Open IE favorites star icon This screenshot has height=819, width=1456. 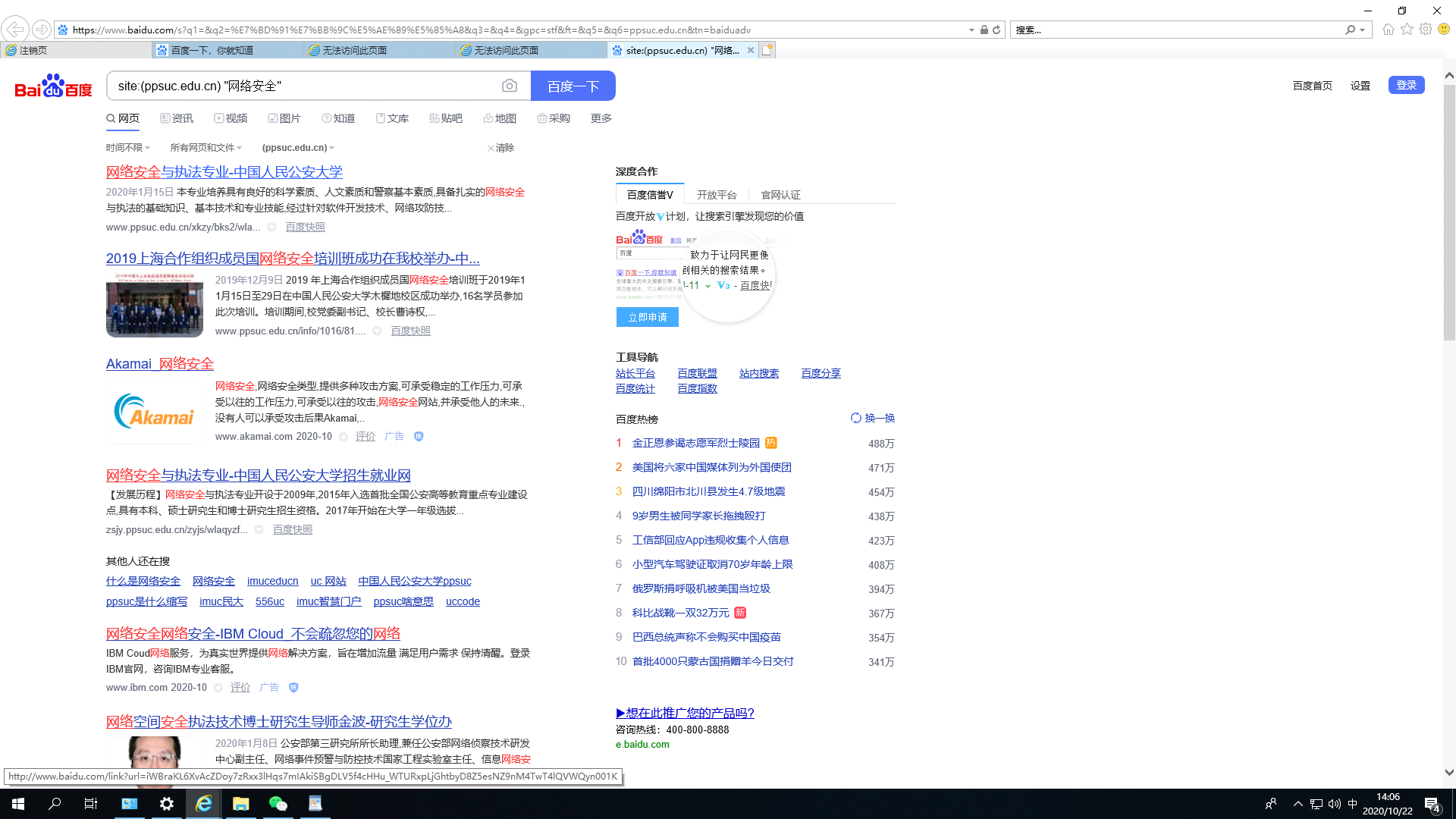(1407, 30)
